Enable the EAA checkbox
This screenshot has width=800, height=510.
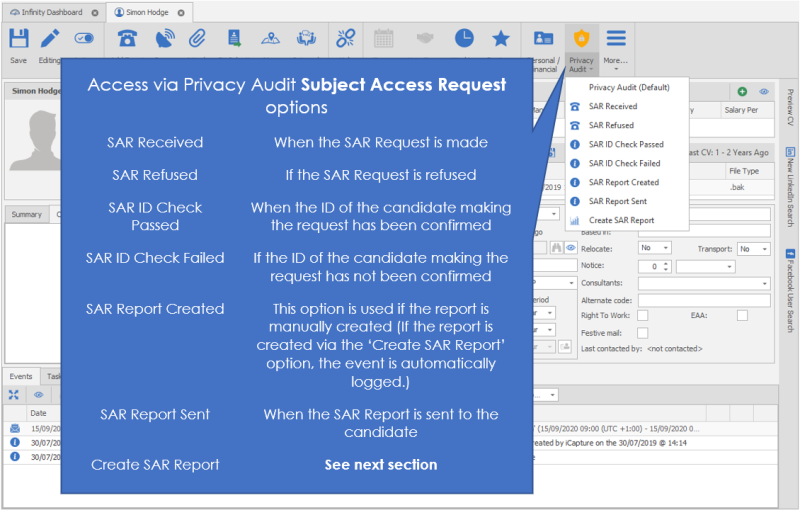coord(742,316)
